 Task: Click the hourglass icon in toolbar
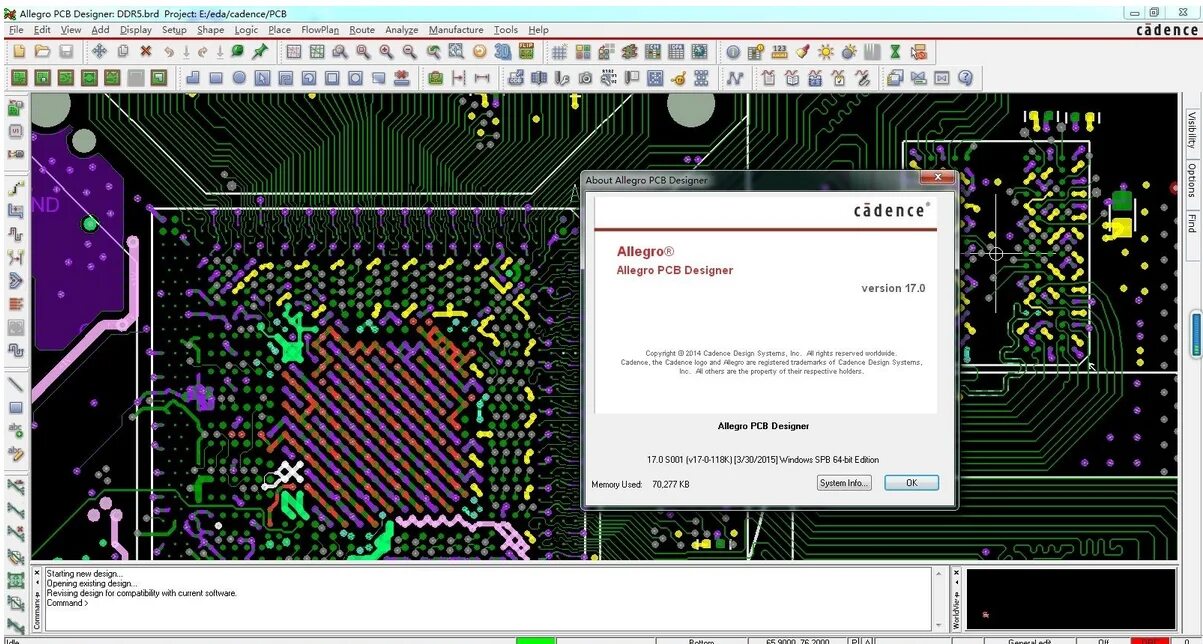click(x=896, y=51)
